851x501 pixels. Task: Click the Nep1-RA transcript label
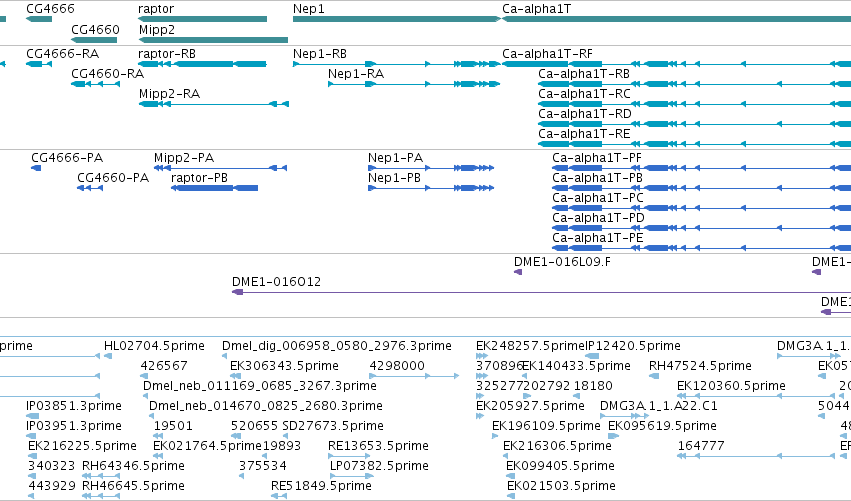[x=355, y=74]
